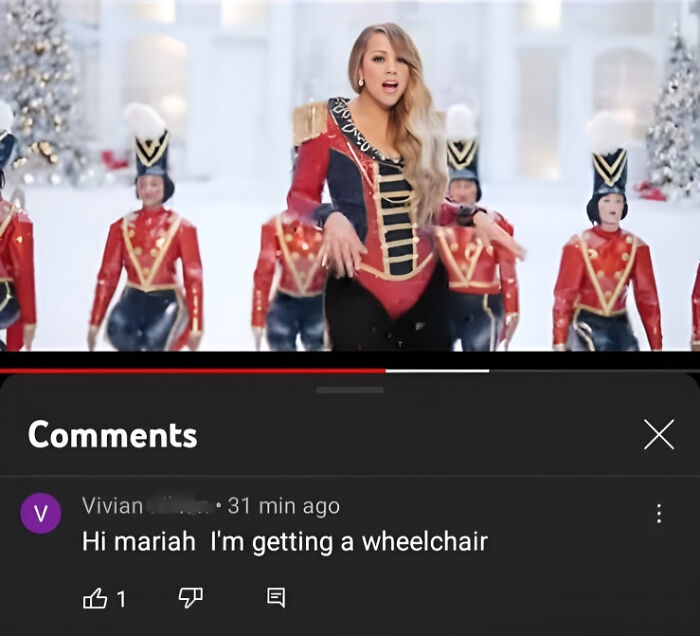Image resolution: width=700 pixels, height=636 pixels.
Task: Jump to the unbuffered gray end of progress bar
Action: pyautogui.click(x=594, y=370)
